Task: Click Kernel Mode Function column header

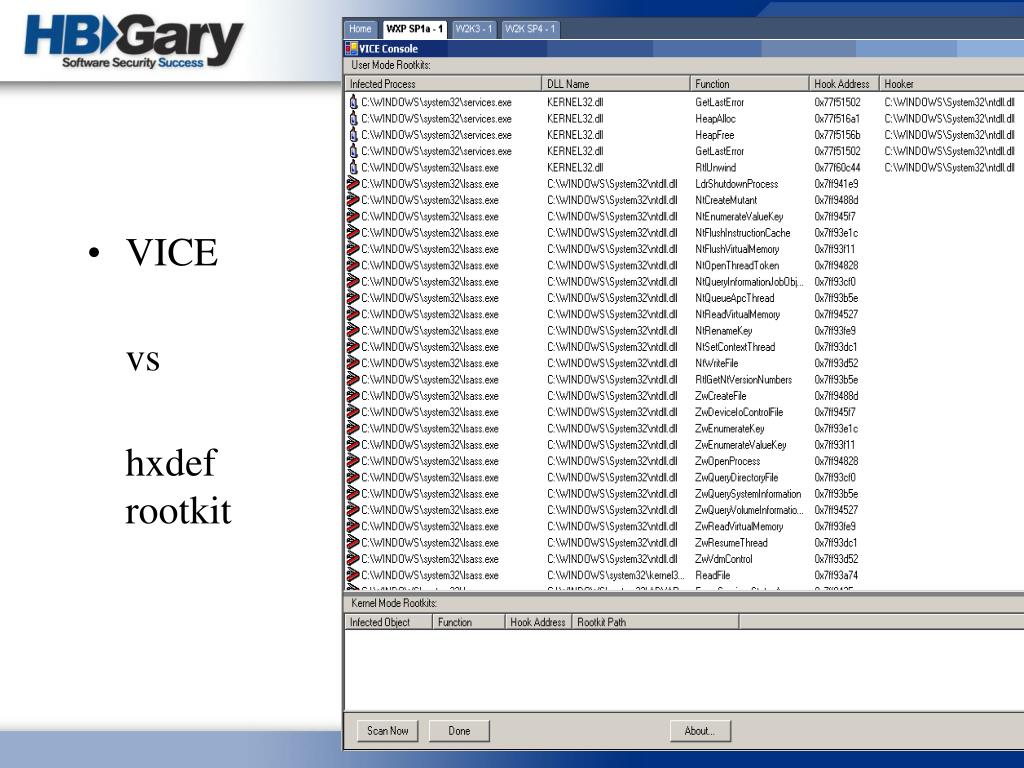Action: [x=469, y=622]
